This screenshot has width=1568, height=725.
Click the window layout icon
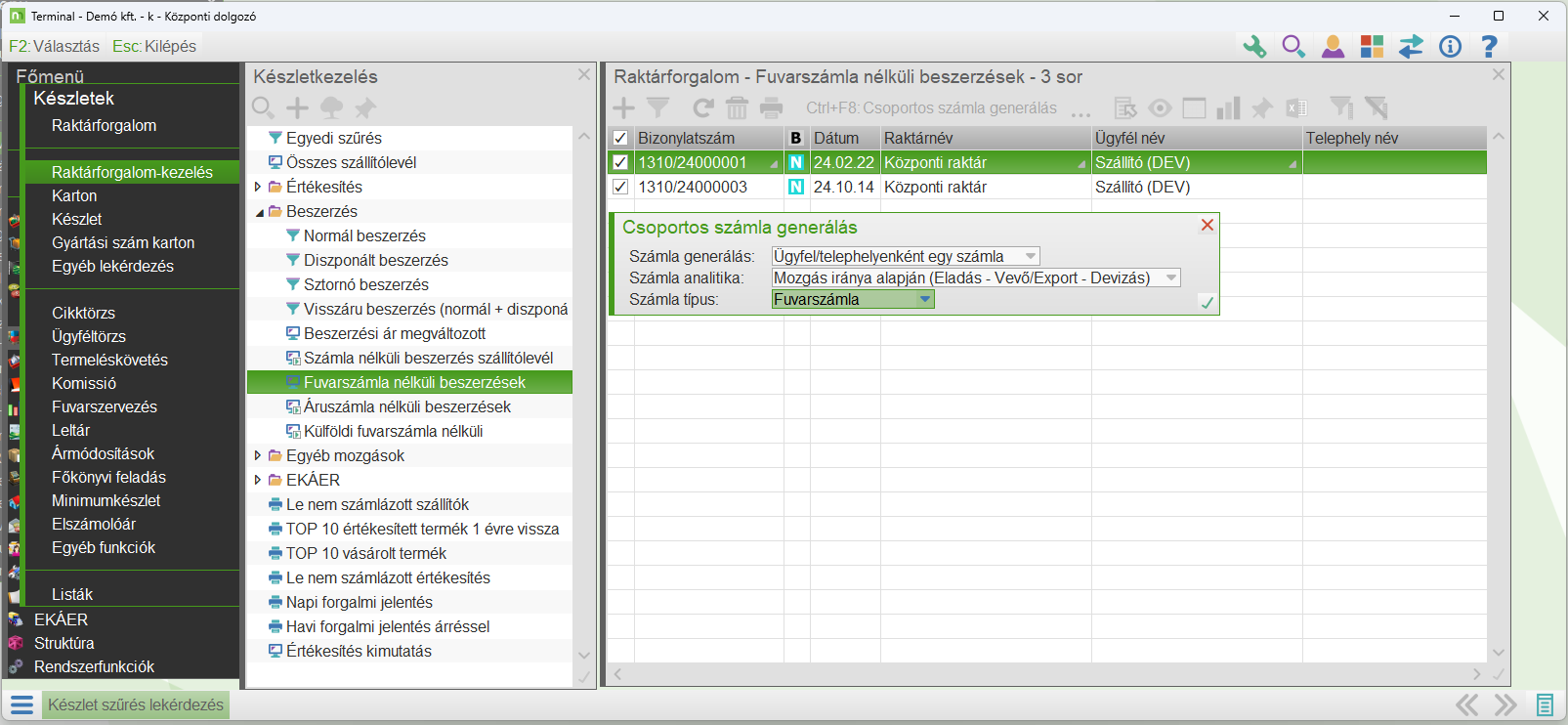[x=1194, y=107]
